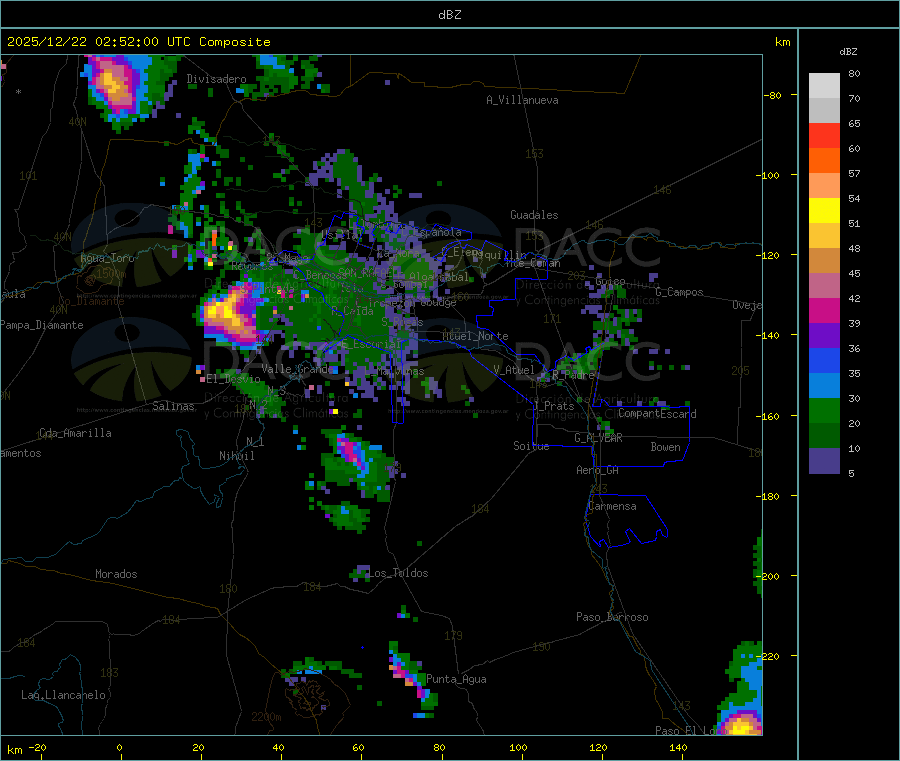Click the royal blue 35-36 dBZ legend swatch
This screenshot has height=761, width=900.
tap(824, 360)
